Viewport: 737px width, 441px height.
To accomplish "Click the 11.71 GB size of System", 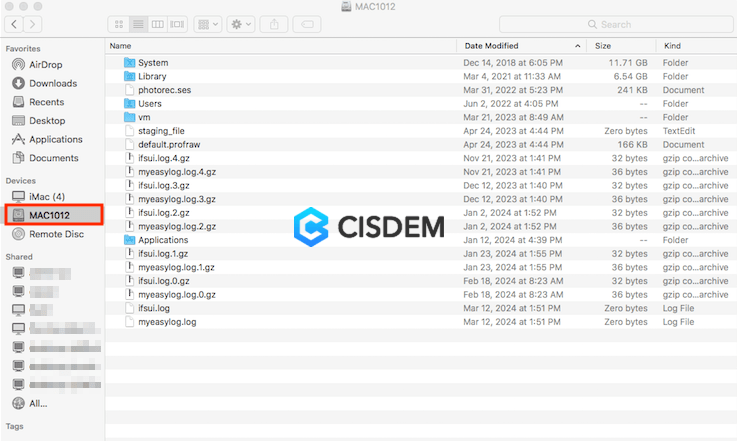I will click(x=628, y=63).
